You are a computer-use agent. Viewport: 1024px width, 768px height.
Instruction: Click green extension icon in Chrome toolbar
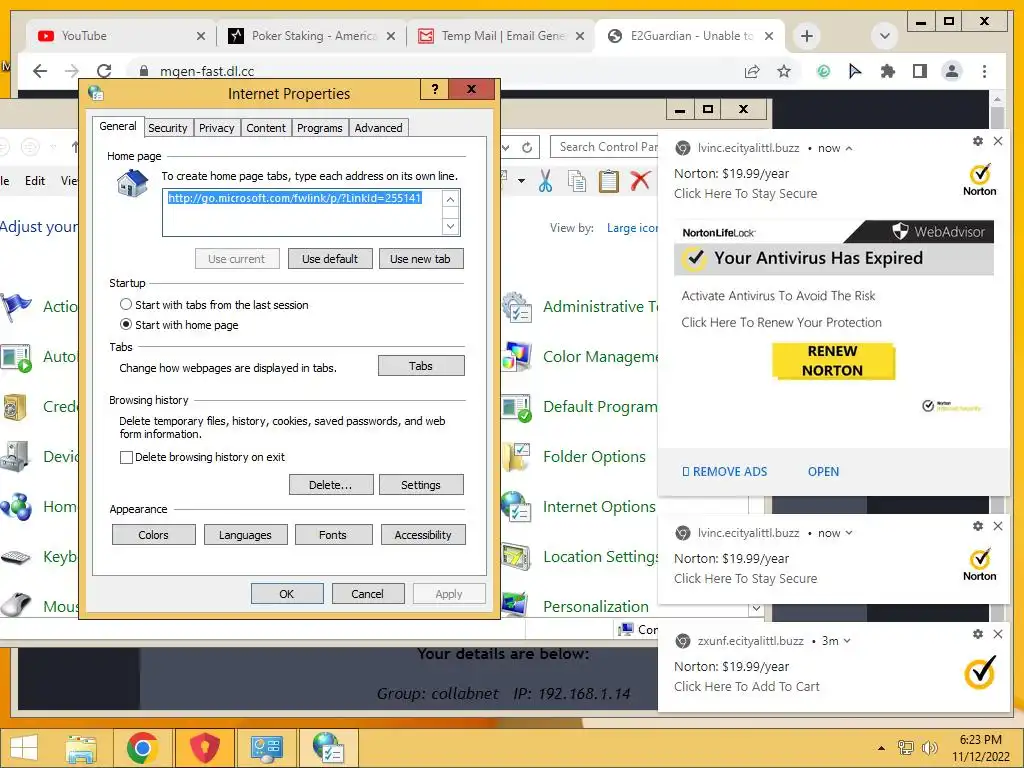824,71
